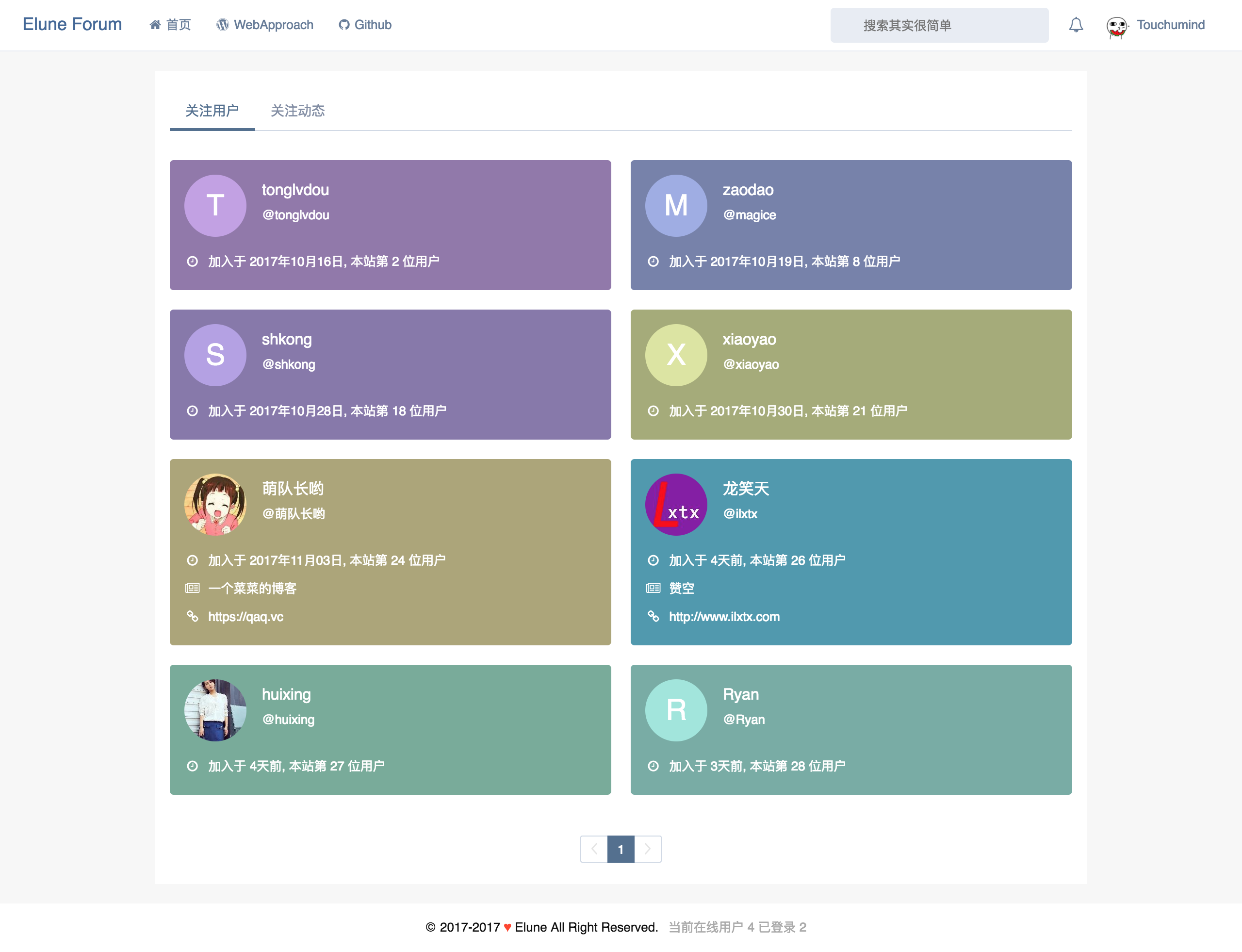Click the WordPress icon beside WebApproach
Screen dimensions: 1242x952
[x=223, y=25]
